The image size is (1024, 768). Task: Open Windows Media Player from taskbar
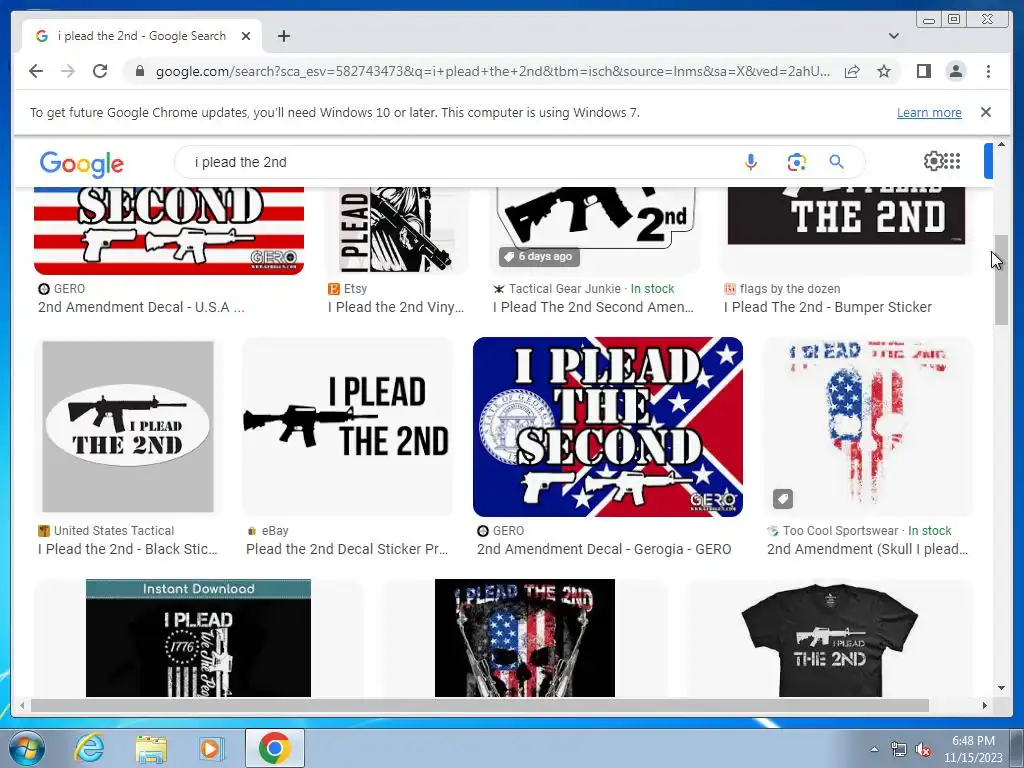[x=211, y=748]
